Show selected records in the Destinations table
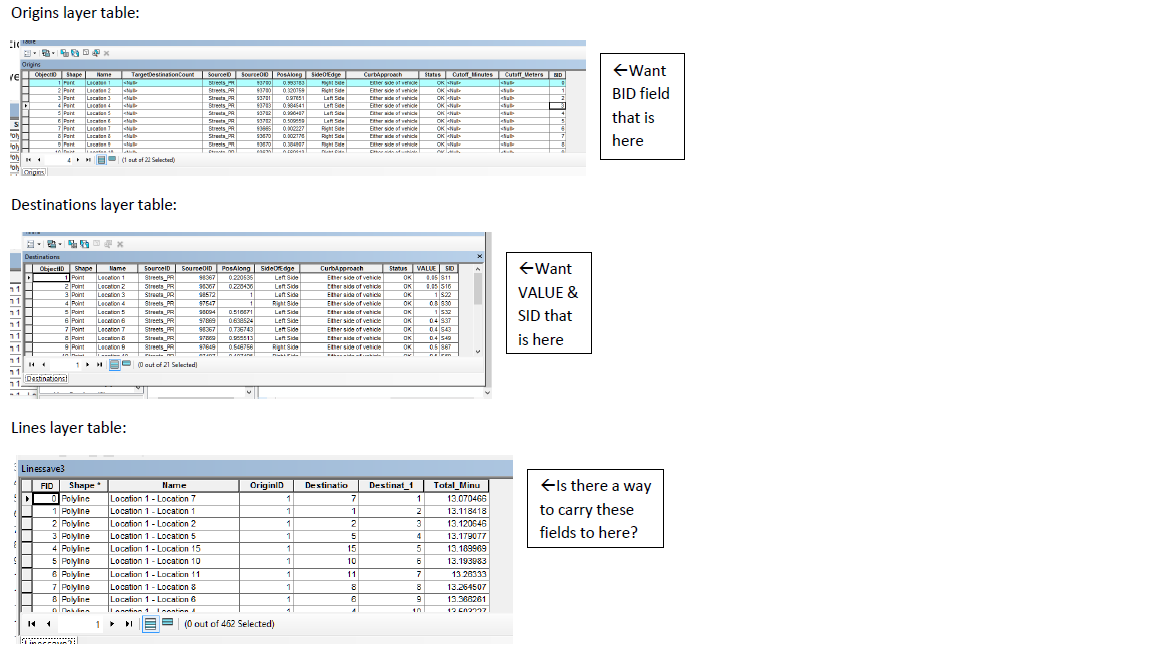This screenshot has width=1152, height=670. coord(126,364)
